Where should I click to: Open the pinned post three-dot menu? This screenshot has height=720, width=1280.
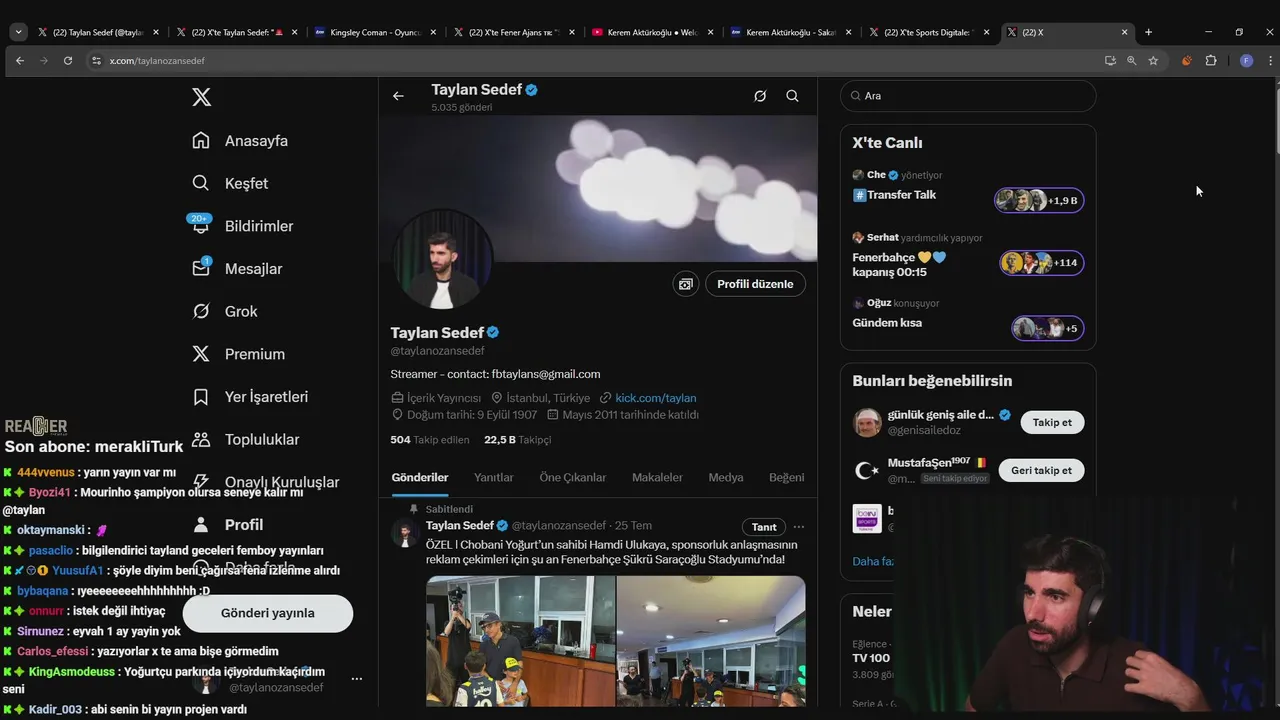pos(798,527)
